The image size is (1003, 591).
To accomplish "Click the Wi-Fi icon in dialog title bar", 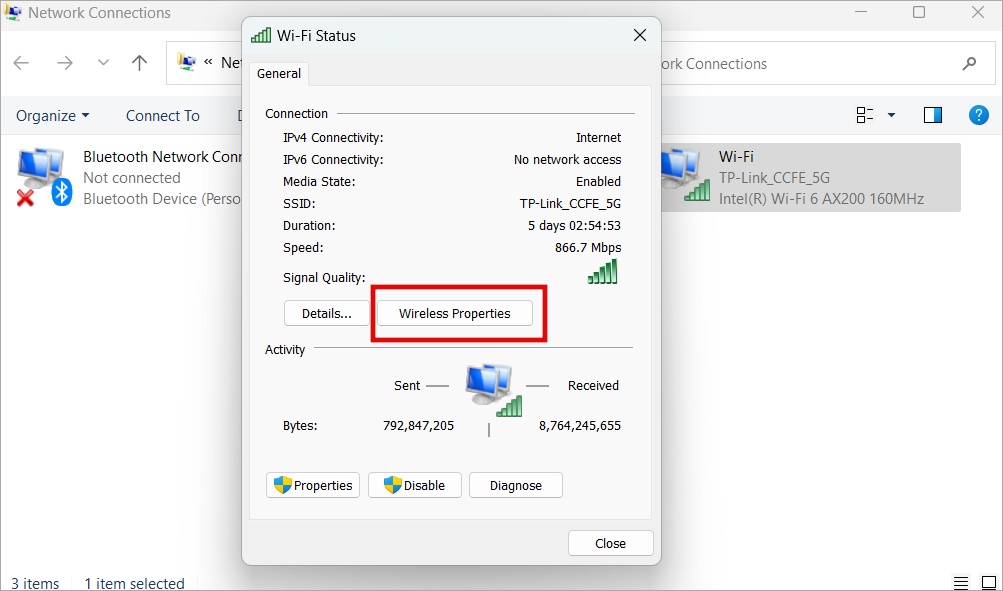I will coord(260,35).
